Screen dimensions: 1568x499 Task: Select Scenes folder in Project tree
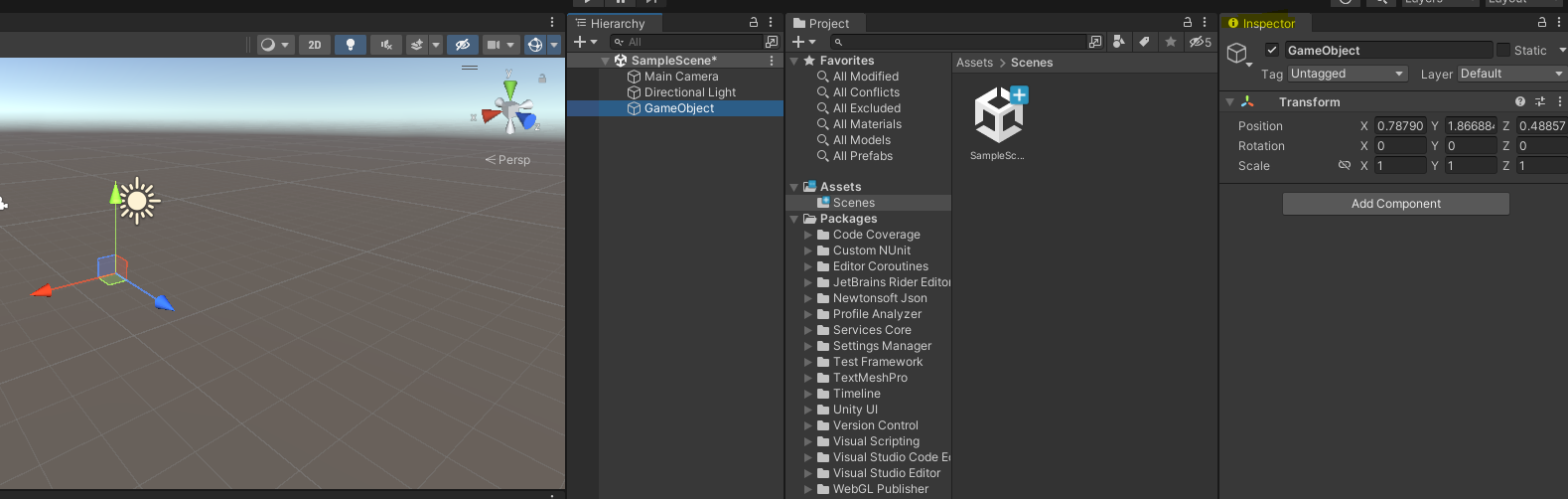click(854, 203)
